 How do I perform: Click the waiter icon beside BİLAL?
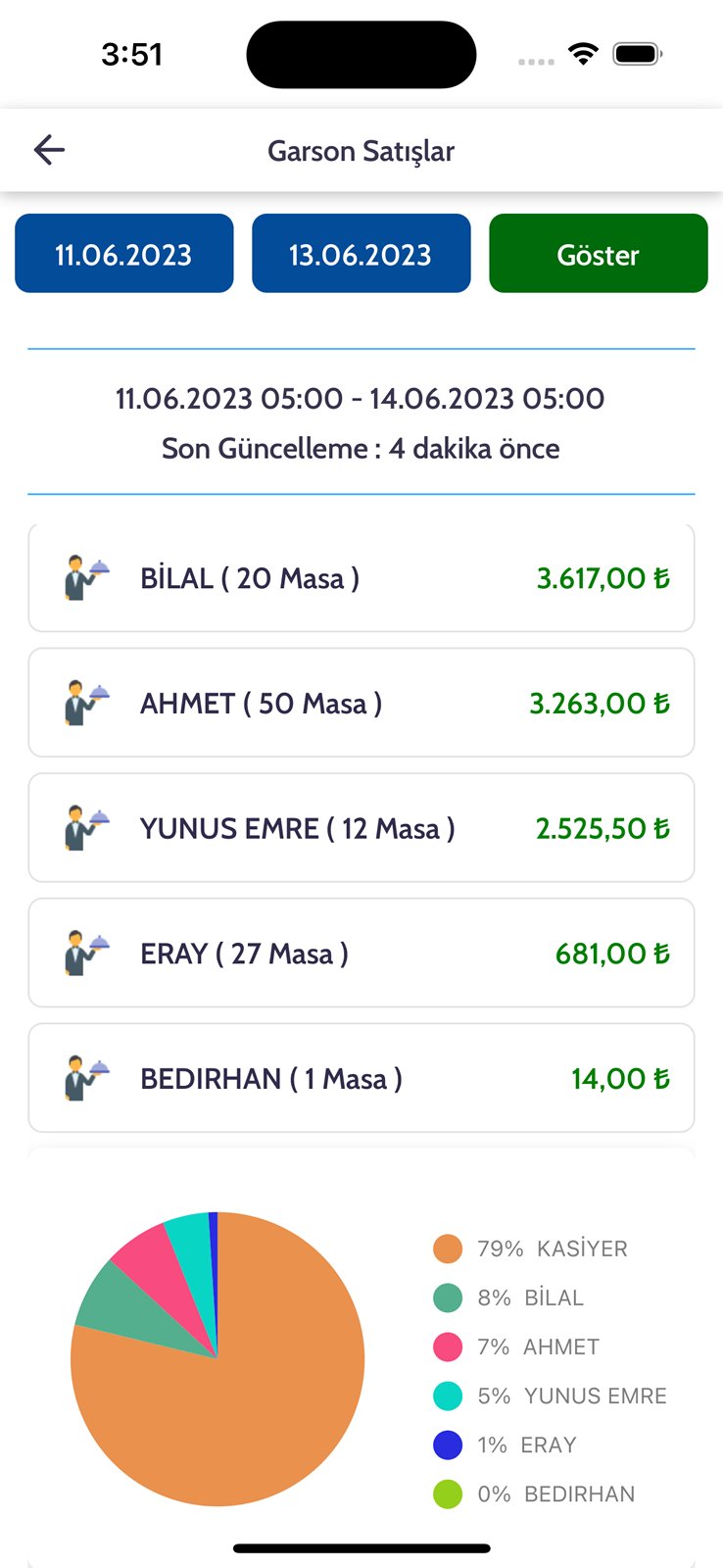pos(86,578)
